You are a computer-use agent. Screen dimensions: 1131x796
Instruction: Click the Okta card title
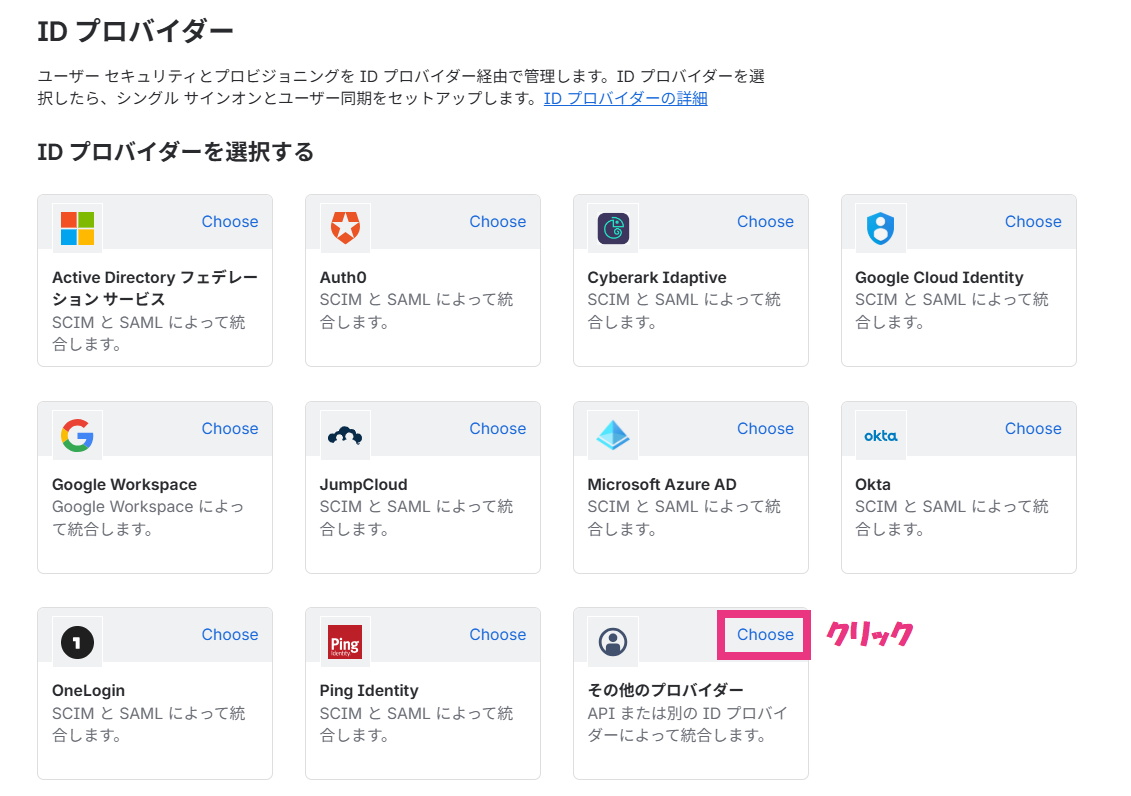[873, 485]
